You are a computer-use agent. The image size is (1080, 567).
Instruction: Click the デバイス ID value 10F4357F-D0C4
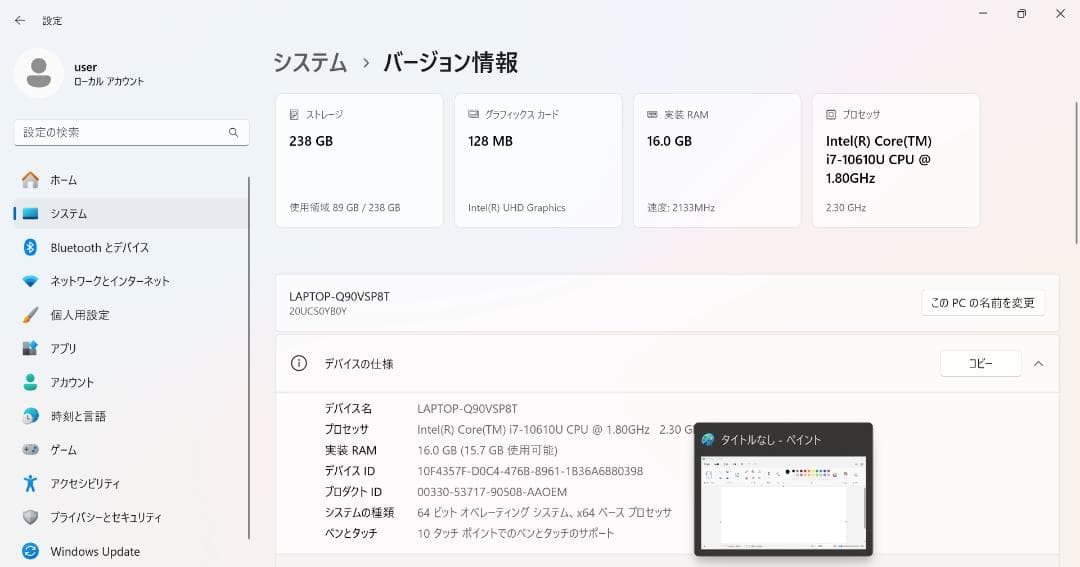tap(530, 471)
